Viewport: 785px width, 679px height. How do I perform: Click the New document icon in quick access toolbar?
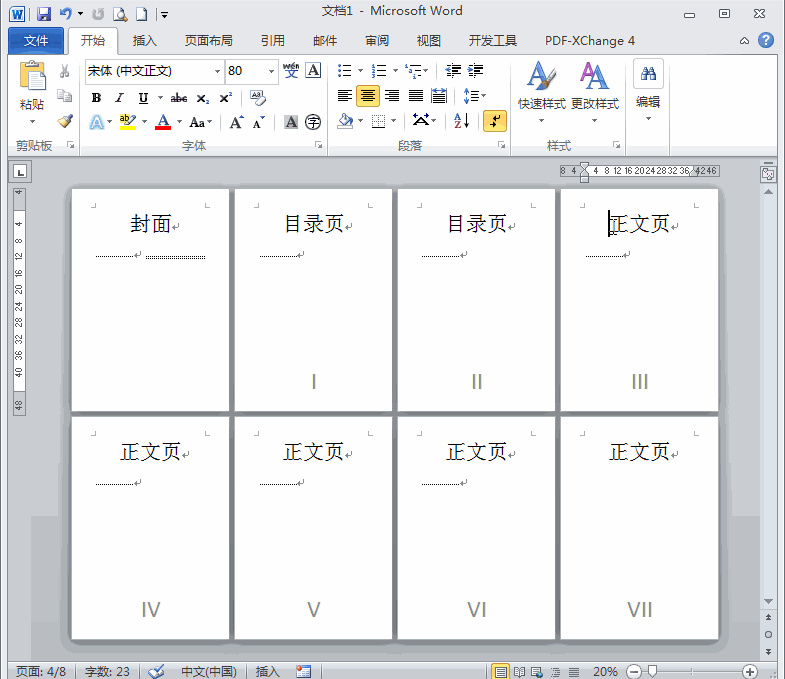pos(142,14)
